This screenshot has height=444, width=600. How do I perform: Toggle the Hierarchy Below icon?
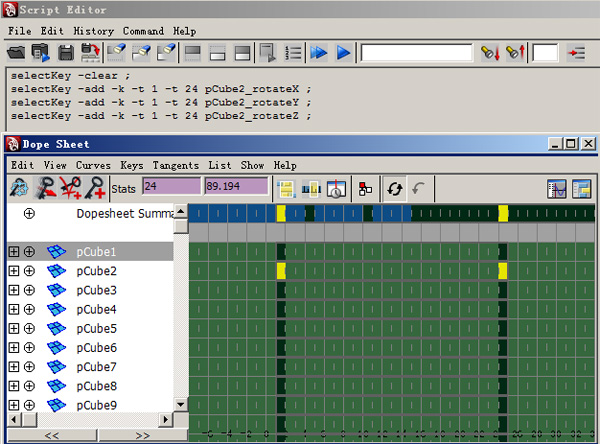pyautogui.click(x=365, y=189)
